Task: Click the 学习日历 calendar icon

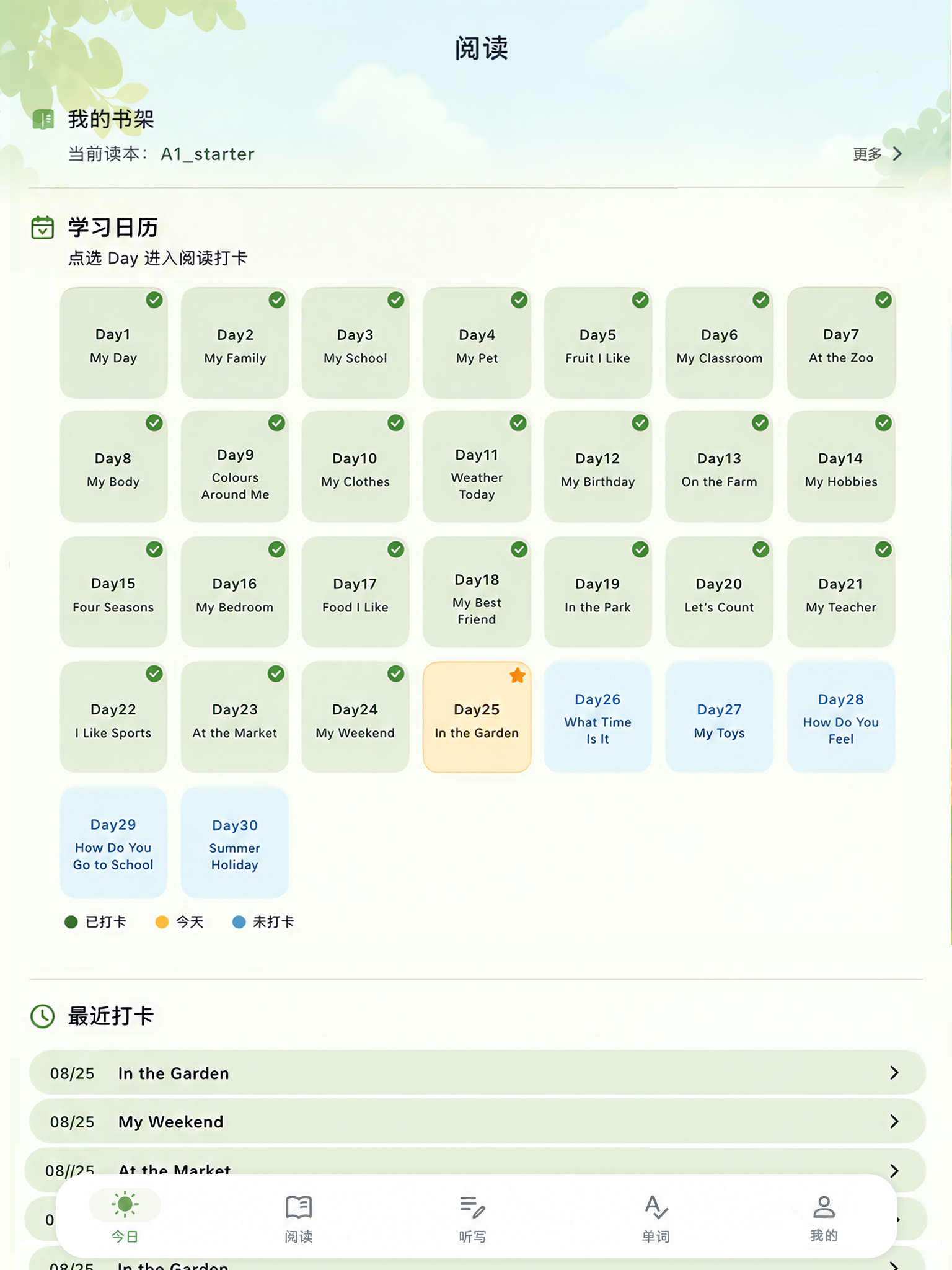Action: 43,228
